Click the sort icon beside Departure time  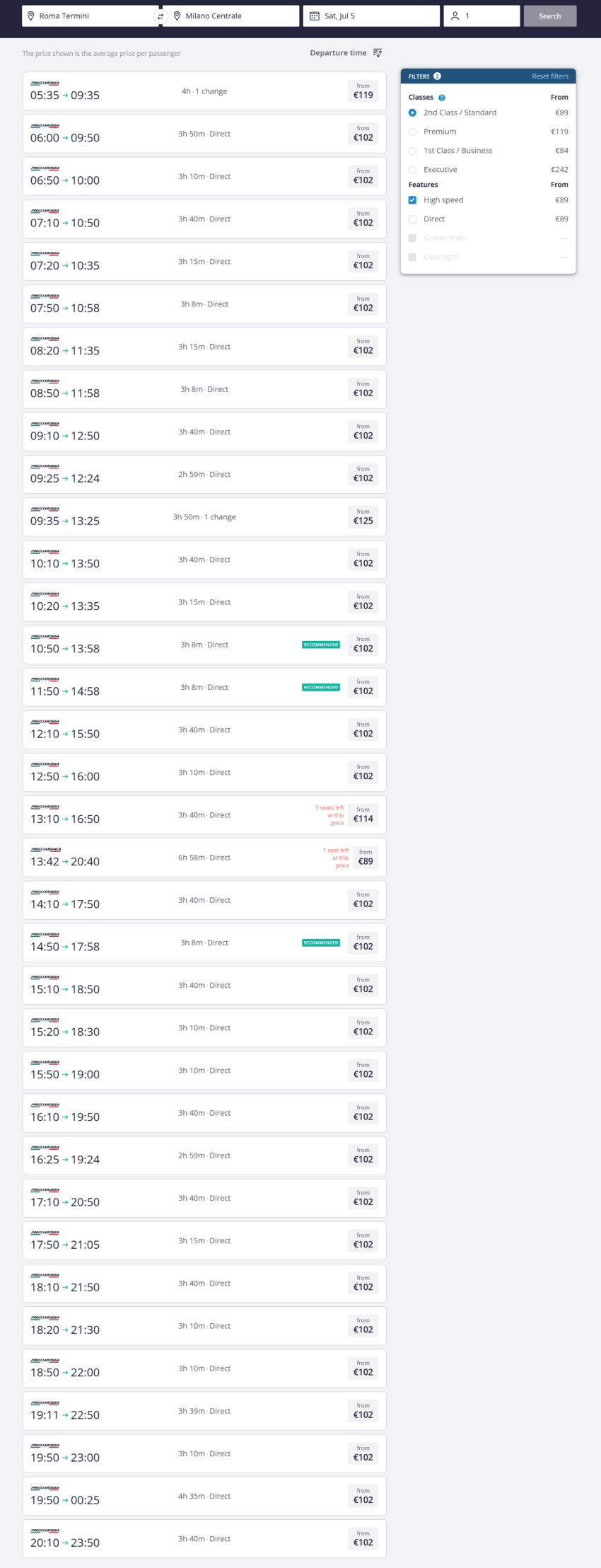click(x=378, y=53)
